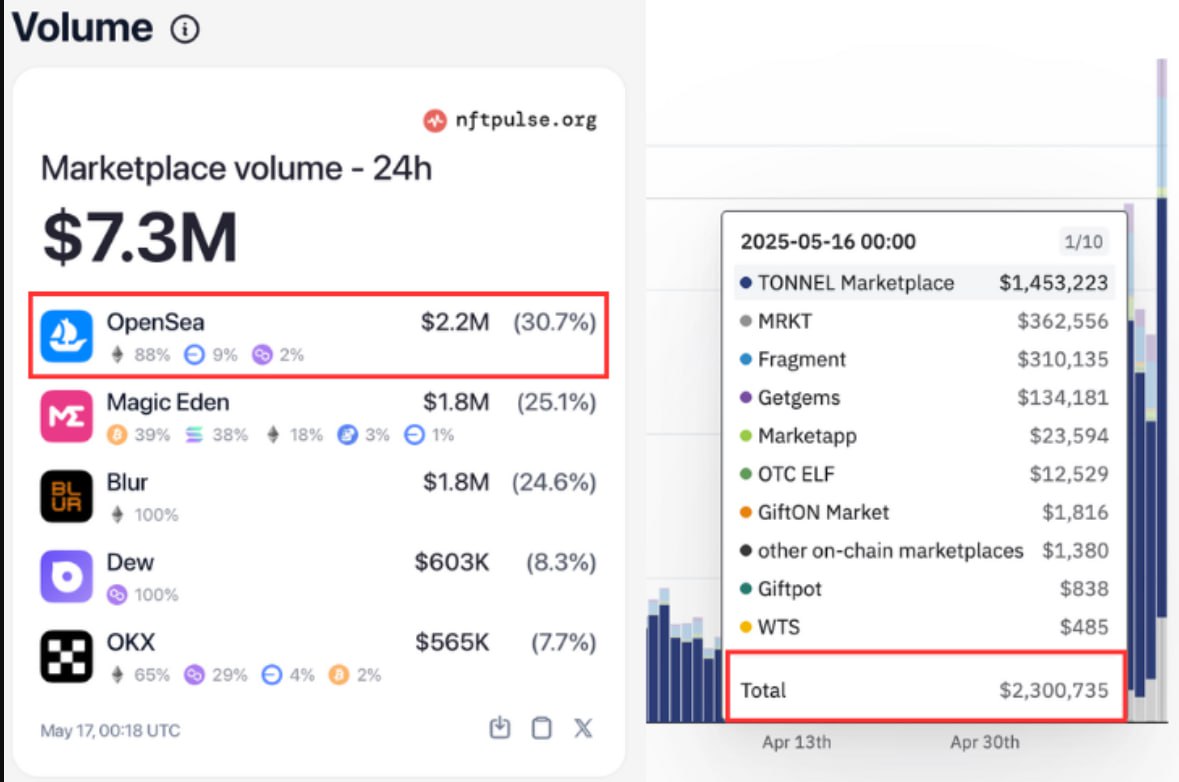Click the Base chain icon beside 9% in OpenSea row
The width and height of the screenshot is (1179, 782).
pos(194,354)
